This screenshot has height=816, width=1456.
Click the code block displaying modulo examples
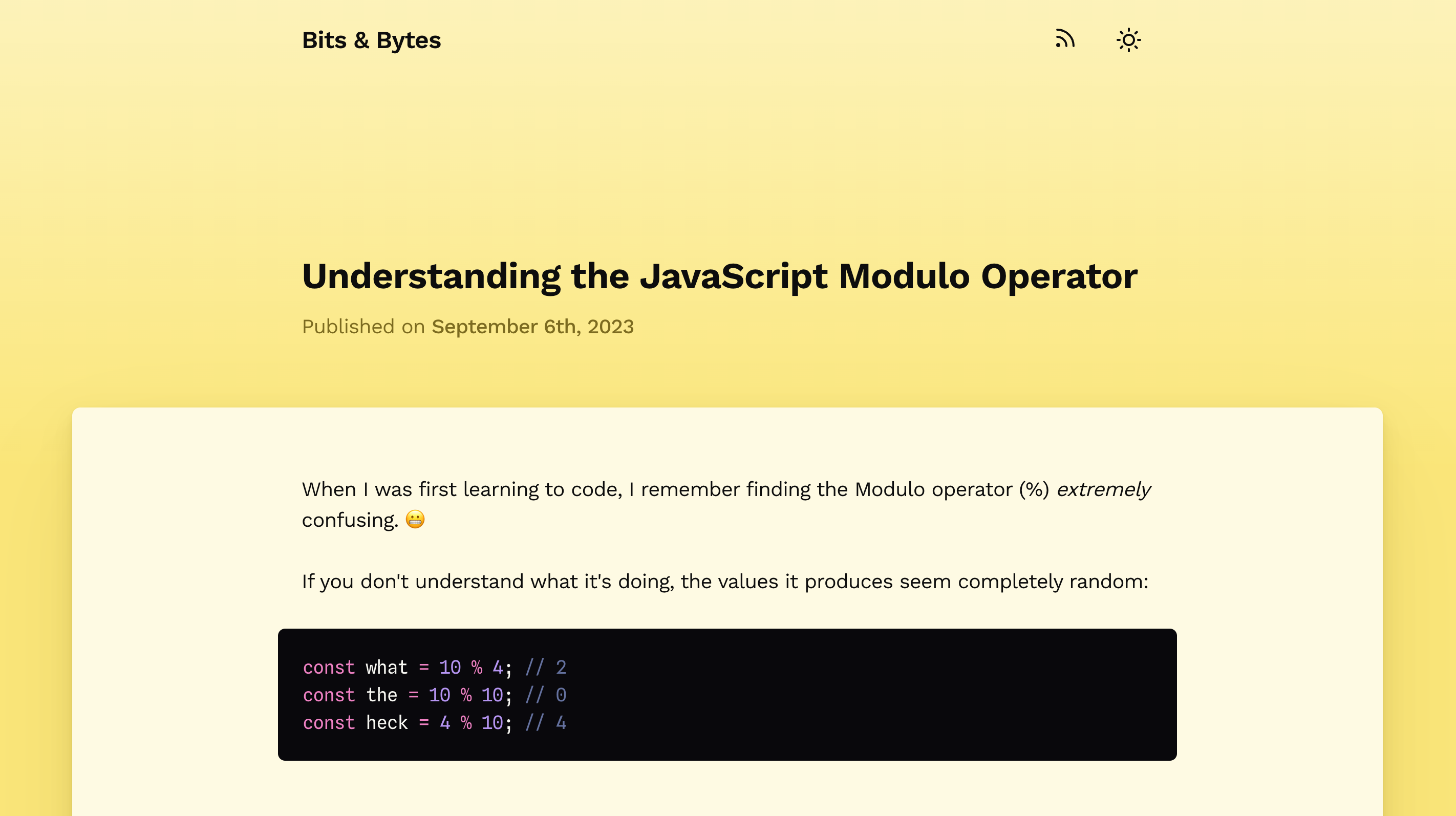(727, 694)
